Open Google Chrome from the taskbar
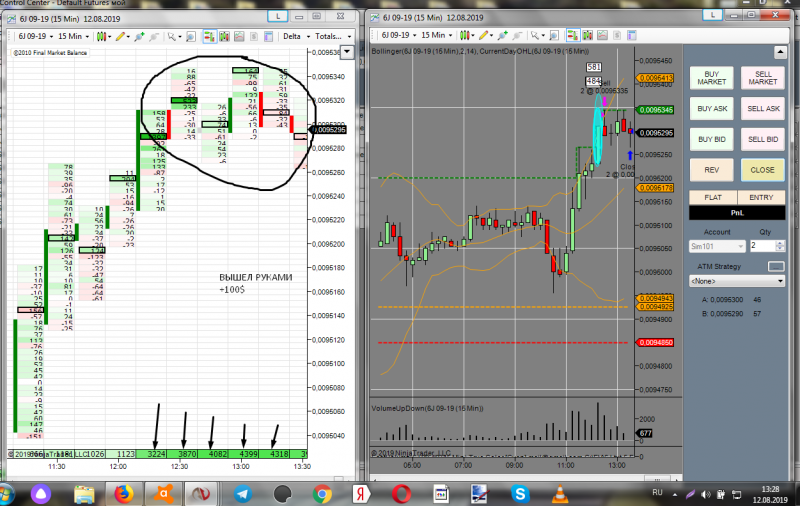 point(322,494)
